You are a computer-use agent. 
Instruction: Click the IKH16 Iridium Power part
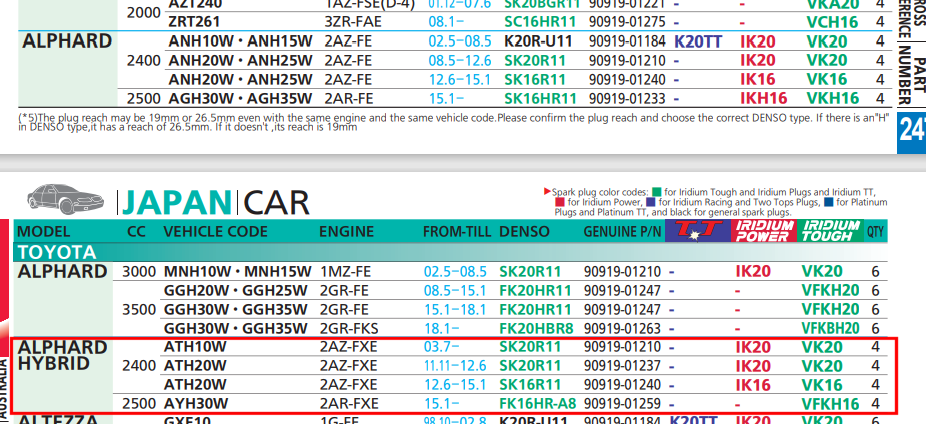[764, 99]
